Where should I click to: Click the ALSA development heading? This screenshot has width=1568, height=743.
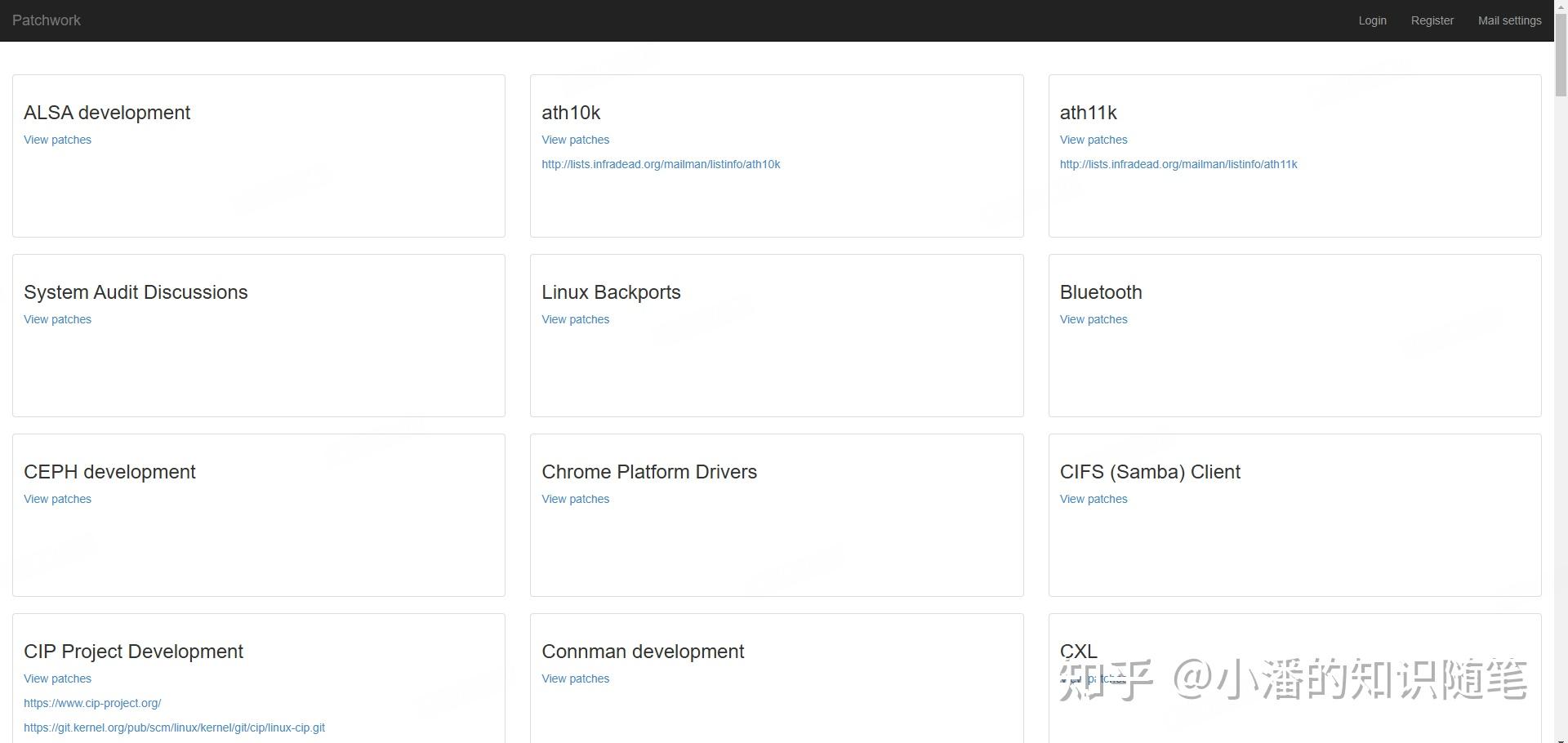pyautogui.click(x=107, y=113)
